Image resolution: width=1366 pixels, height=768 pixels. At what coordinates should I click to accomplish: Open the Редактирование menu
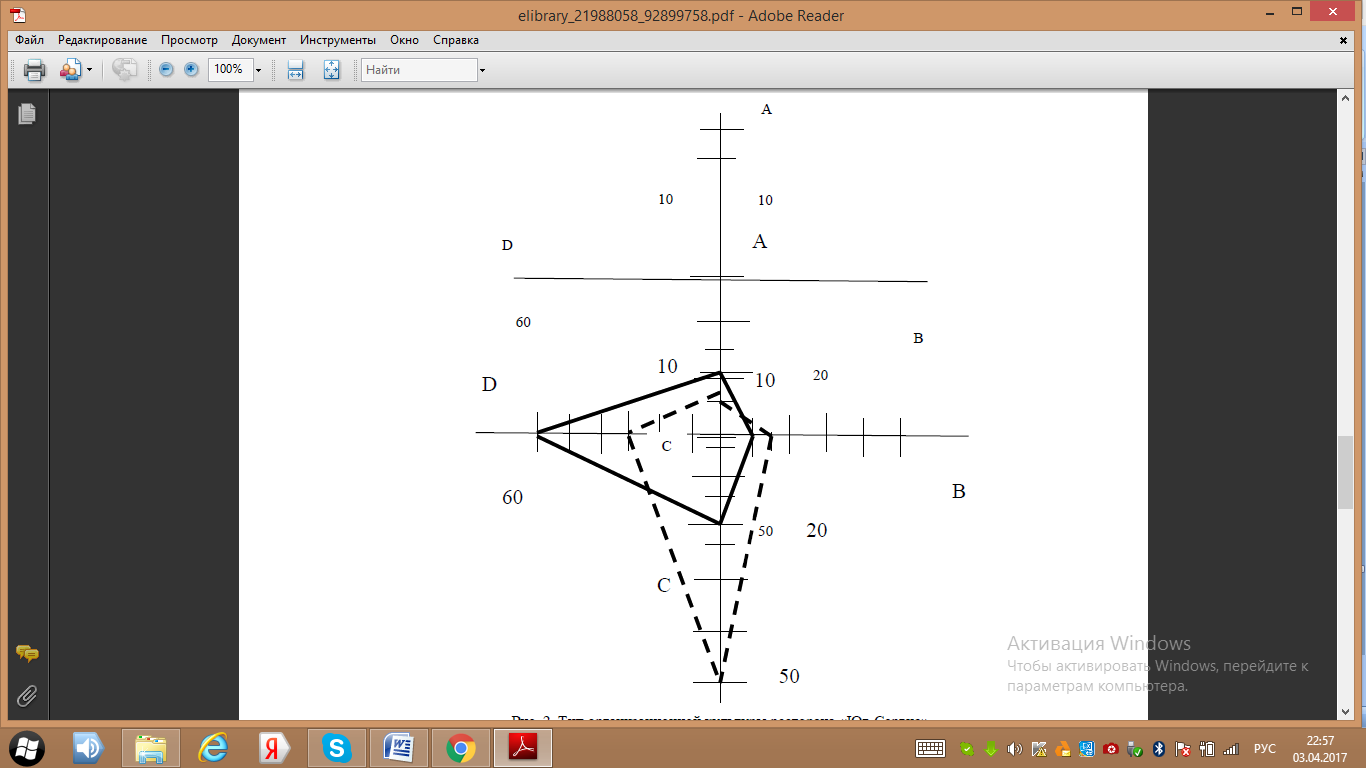102,40
